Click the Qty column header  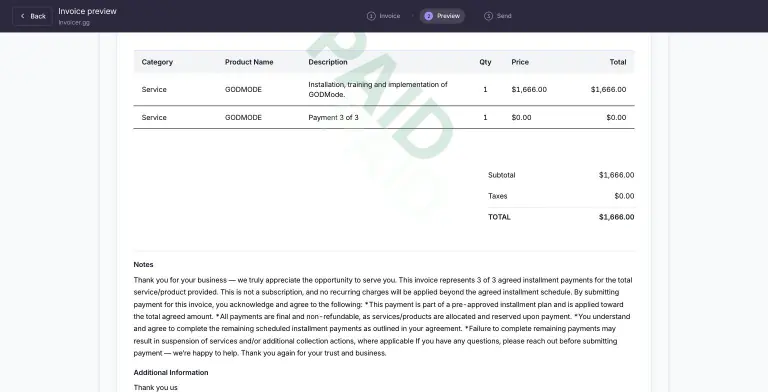485,62
